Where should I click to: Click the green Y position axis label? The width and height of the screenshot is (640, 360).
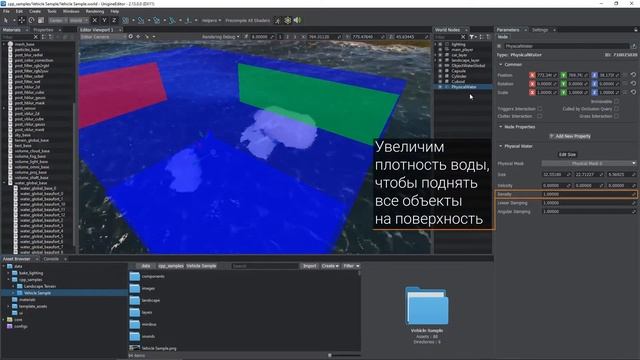point(563,75)
